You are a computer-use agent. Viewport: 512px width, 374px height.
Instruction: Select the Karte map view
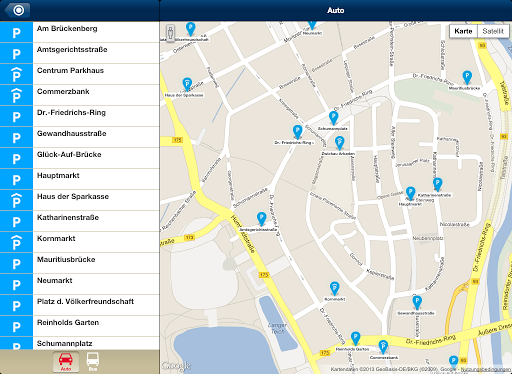click(x=463, y=31)
